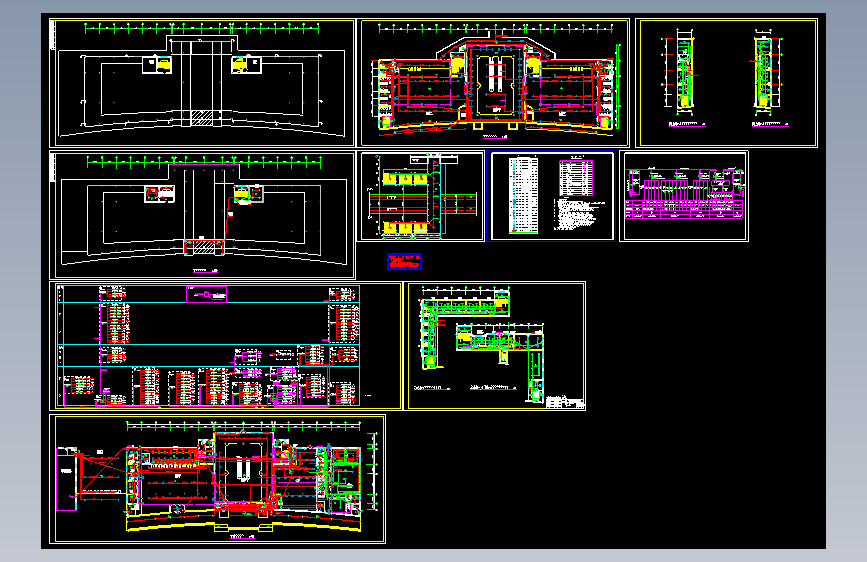Open the sheet with green L-shaped floor plans

click(495, 346)
